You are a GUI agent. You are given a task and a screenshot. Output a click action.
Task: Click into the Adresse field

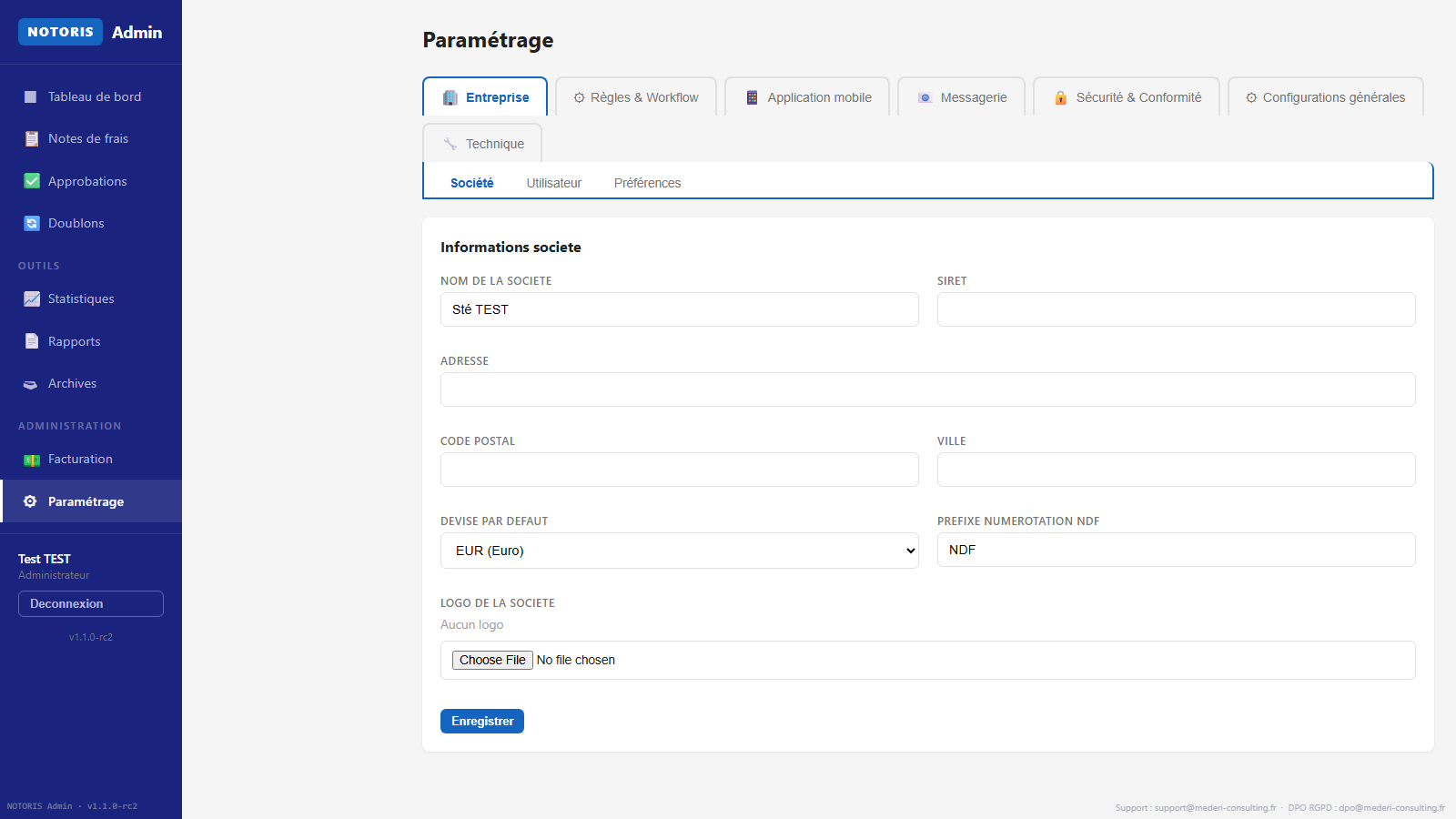click(x=928, y=389)
